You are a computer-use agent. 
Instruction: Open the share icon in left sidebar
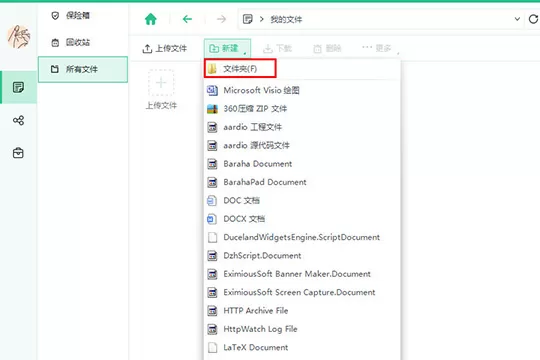(18, 120)
